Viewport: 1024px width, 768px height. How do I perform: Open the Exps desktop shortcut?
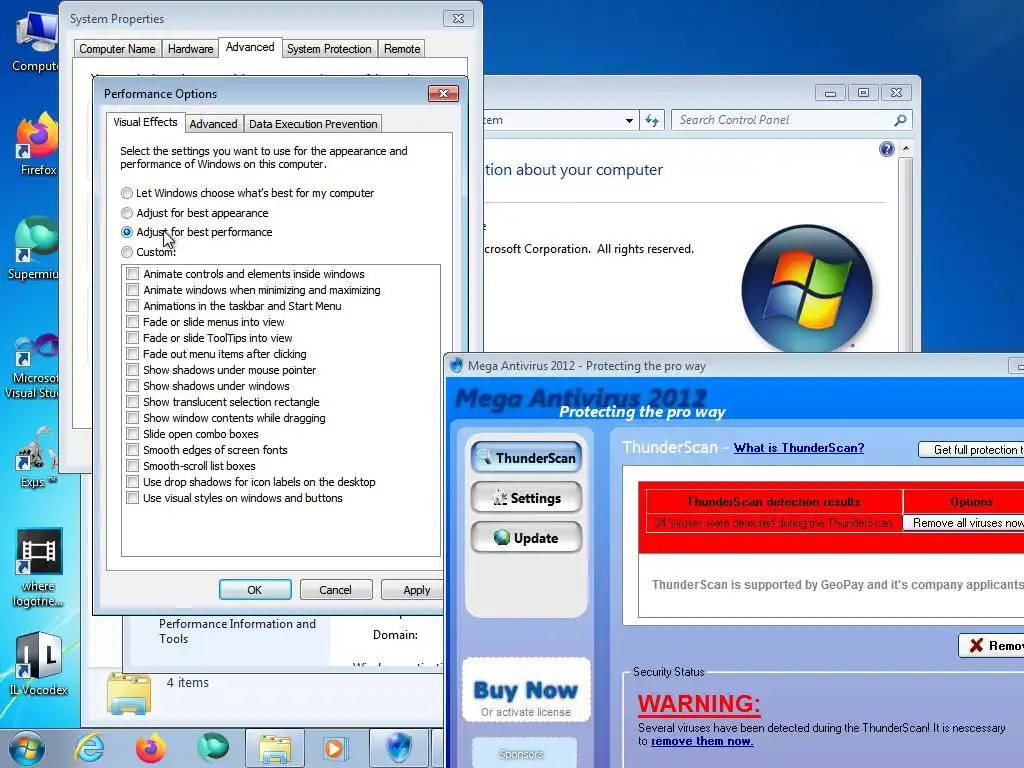[35, 457]
